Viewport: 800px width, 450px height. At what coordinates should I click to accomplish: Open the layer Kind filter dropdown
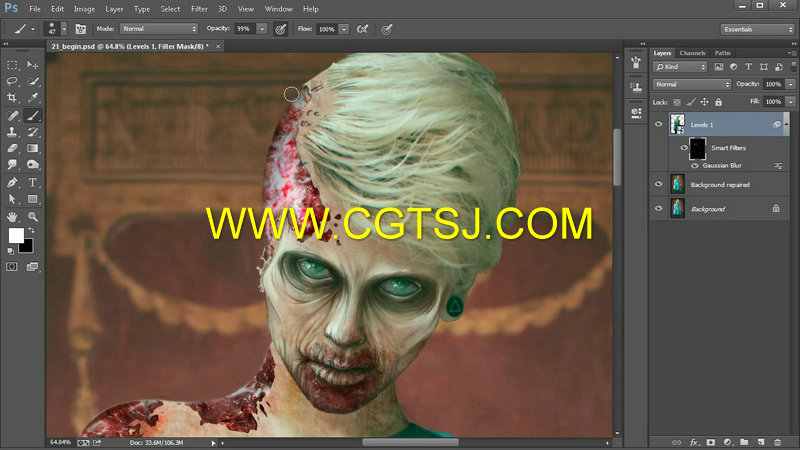680,67
